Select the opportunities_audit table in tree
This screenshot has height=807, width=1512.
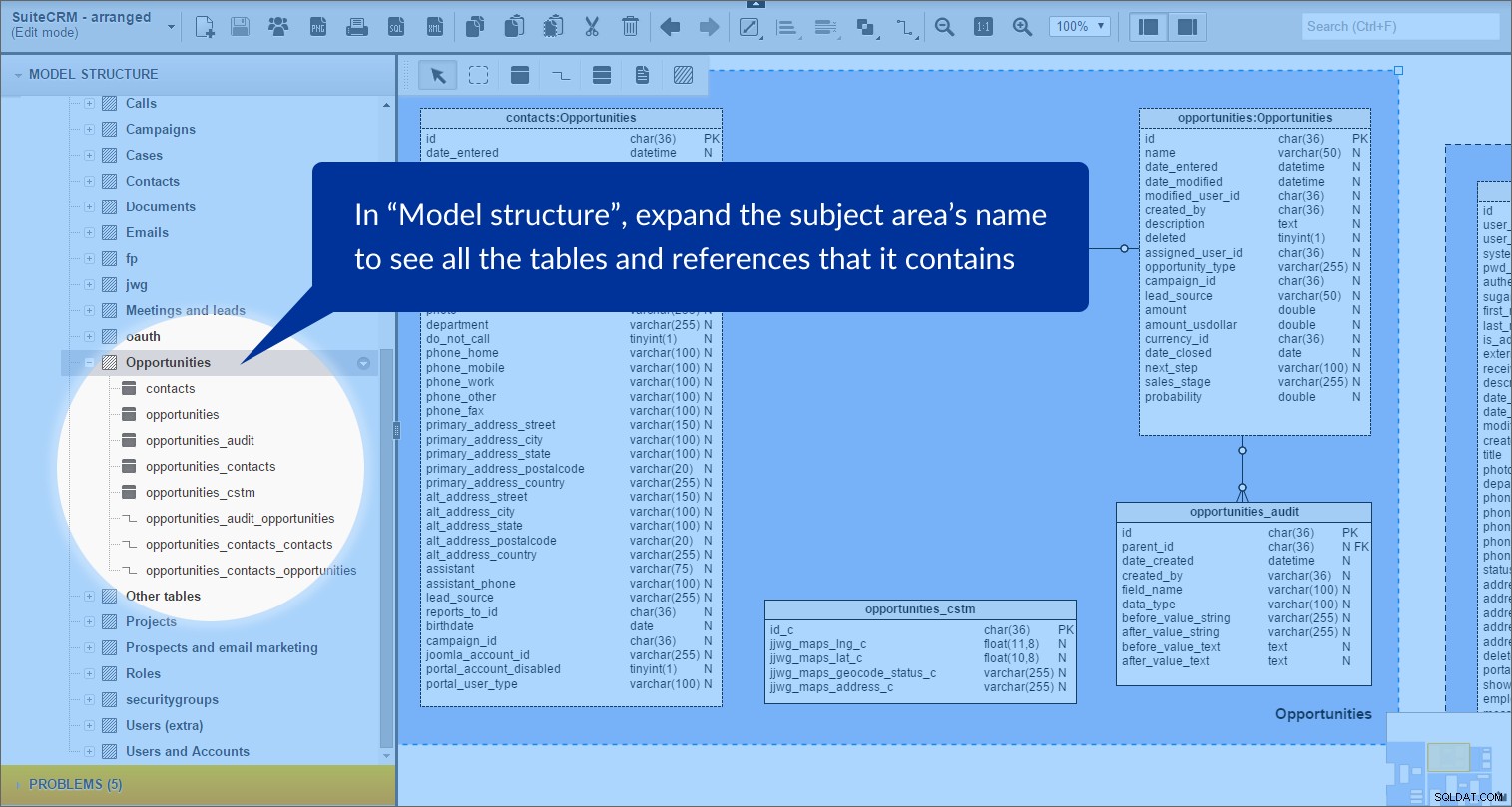[x=200, y=441]
